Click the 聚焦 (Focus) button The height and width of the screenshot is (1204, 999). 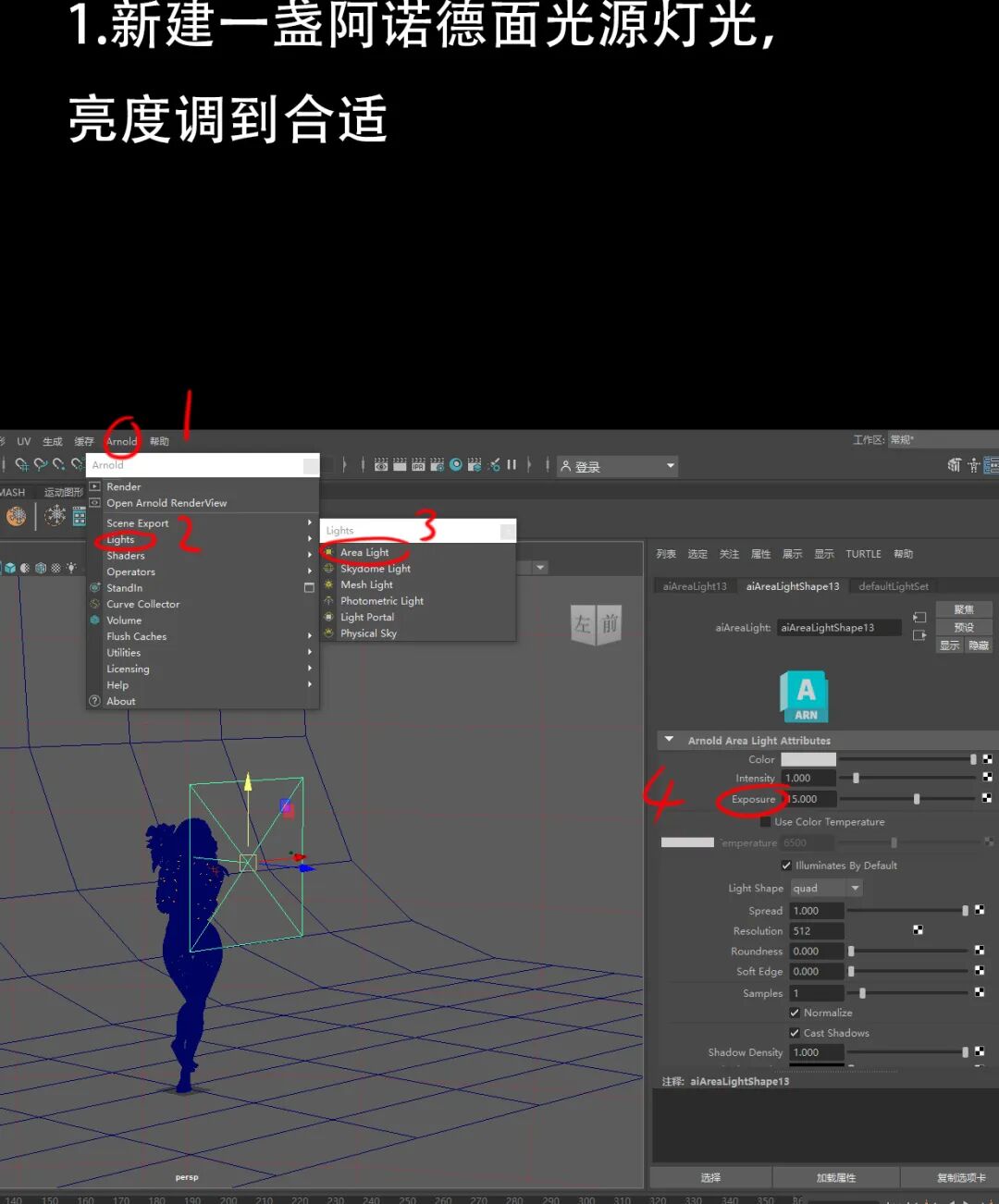tap(964, 609)
